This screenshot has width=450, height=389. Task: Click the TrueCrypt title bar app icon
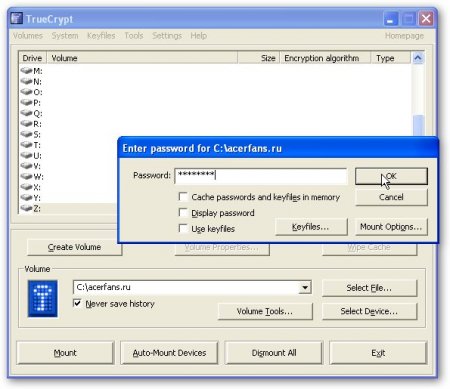point(16,18)
